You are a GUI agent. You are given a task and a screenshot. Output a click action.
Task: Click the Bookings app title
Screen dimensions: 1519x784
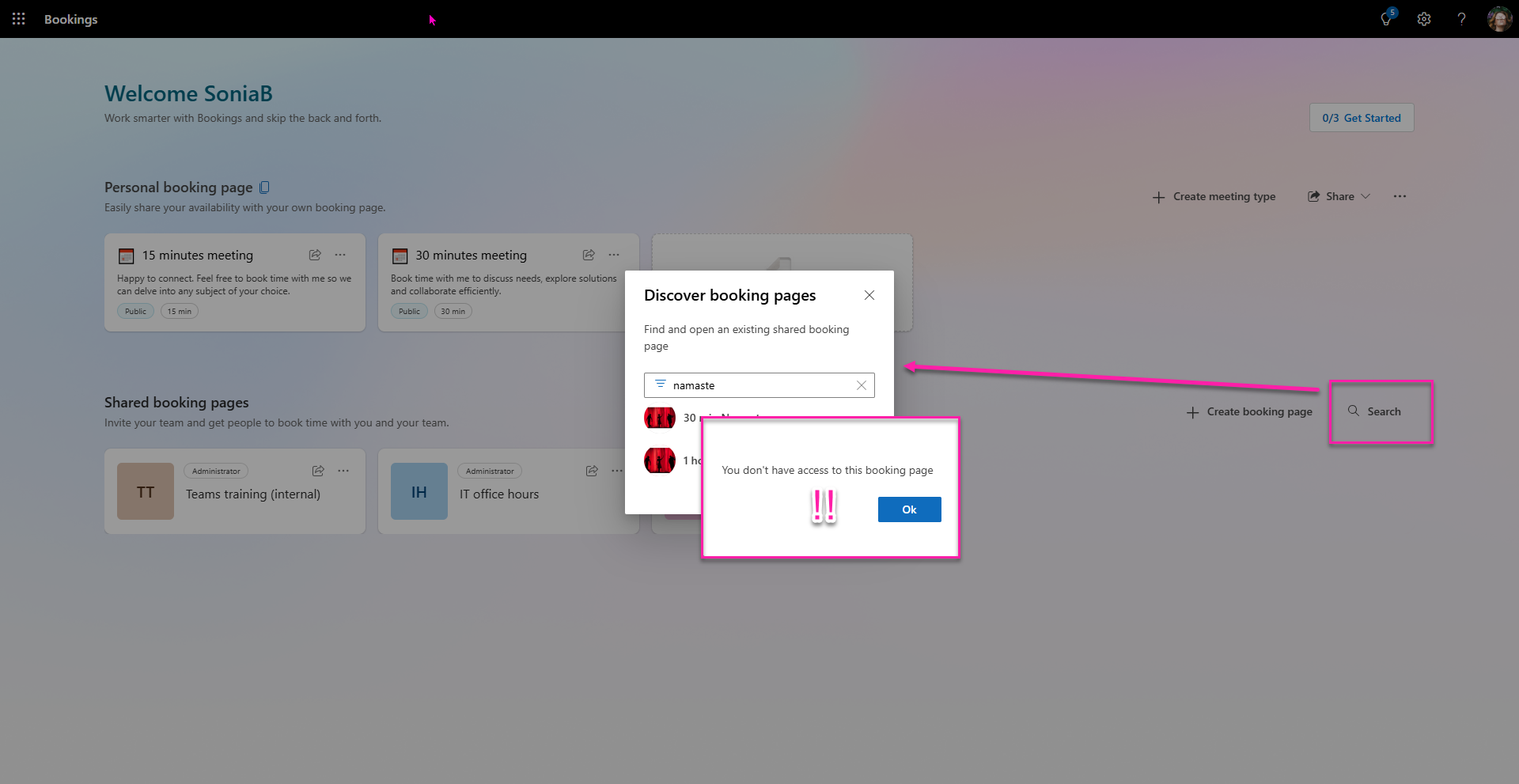tap(71, 19)
